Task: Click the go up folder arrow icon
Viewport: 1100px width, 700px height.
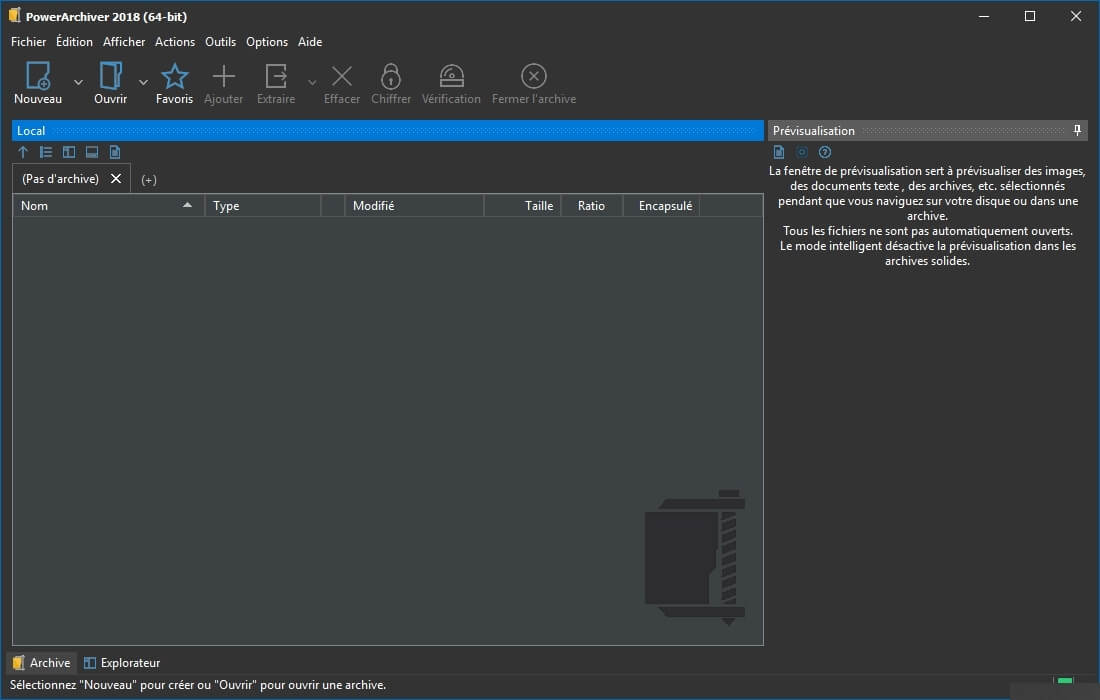Action: click(22, 151)
